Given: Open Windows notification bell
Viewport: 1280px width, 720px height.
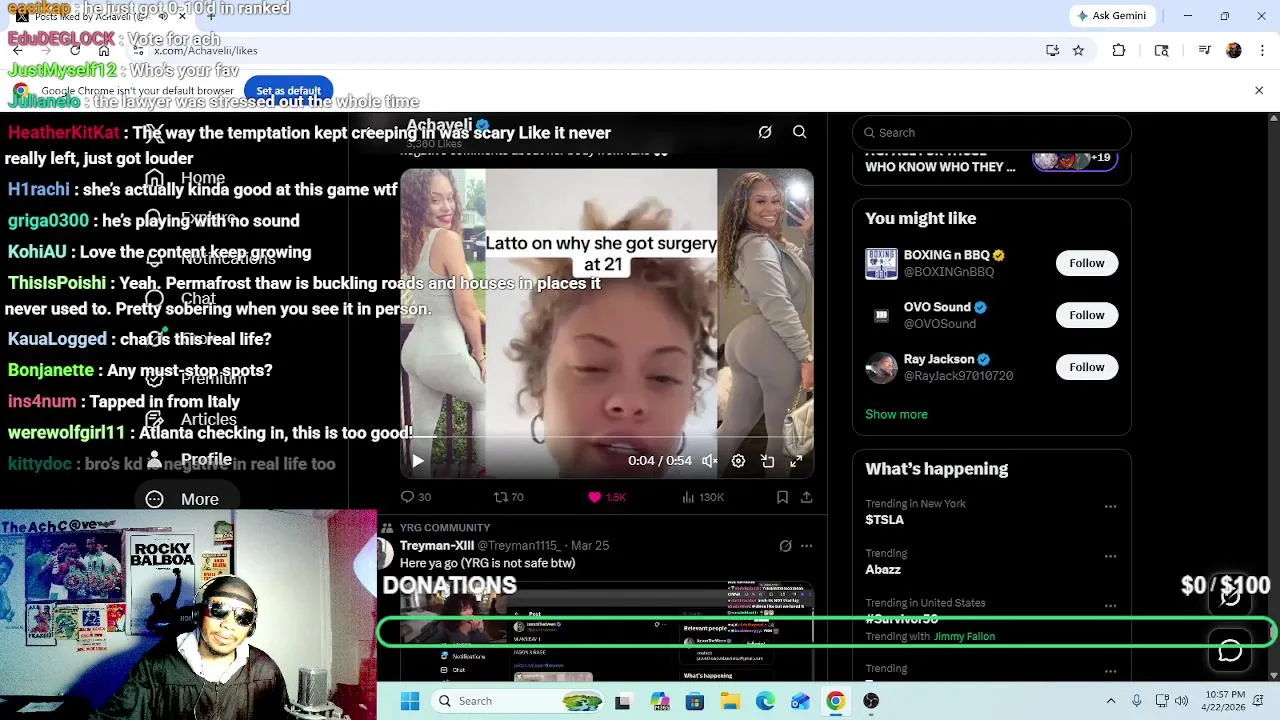Looking at the screenshot, I should [x=1261, y=701].
